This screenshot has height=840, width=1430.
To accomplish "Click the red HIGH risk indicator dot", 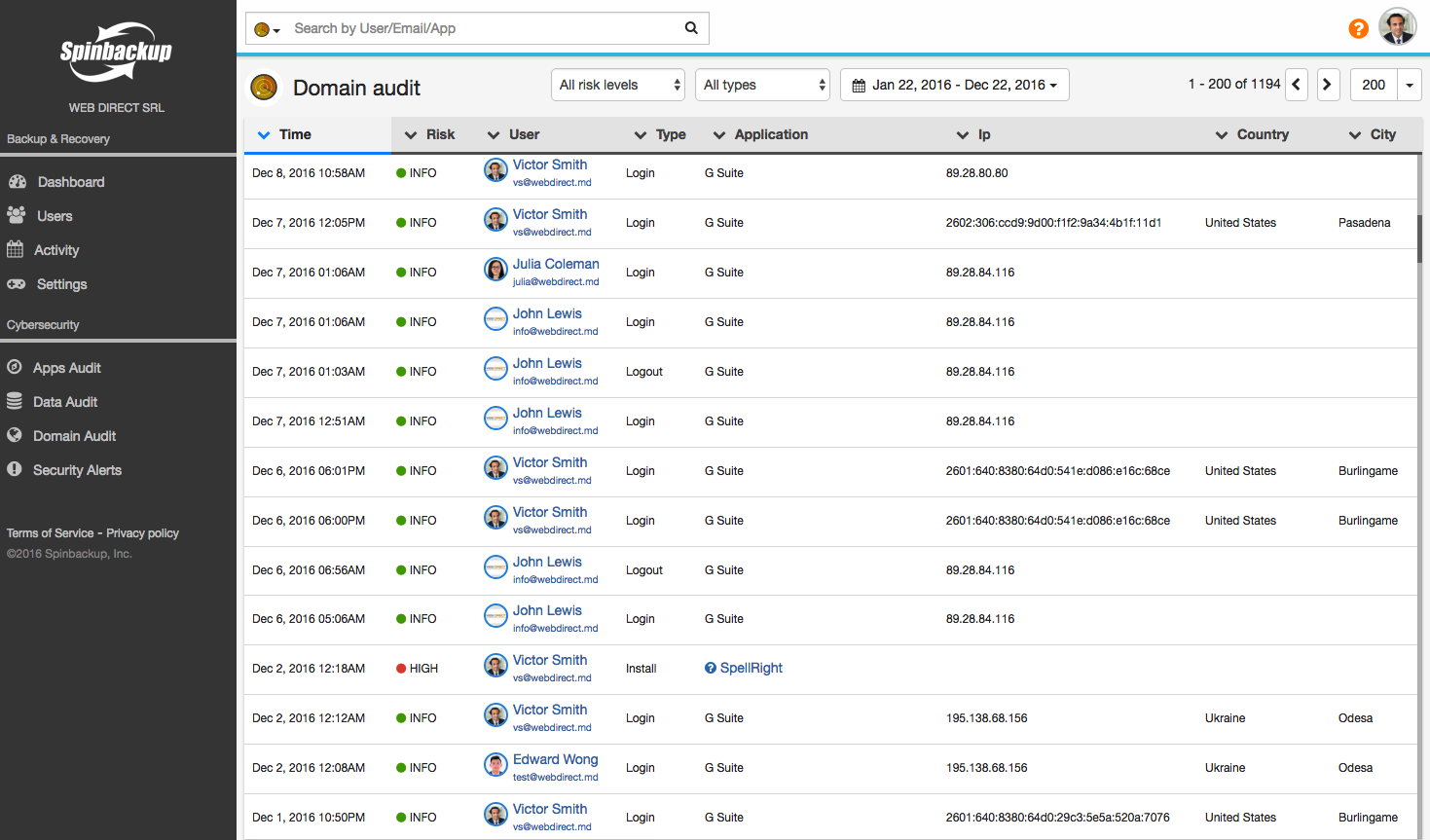I will (401, 669).
